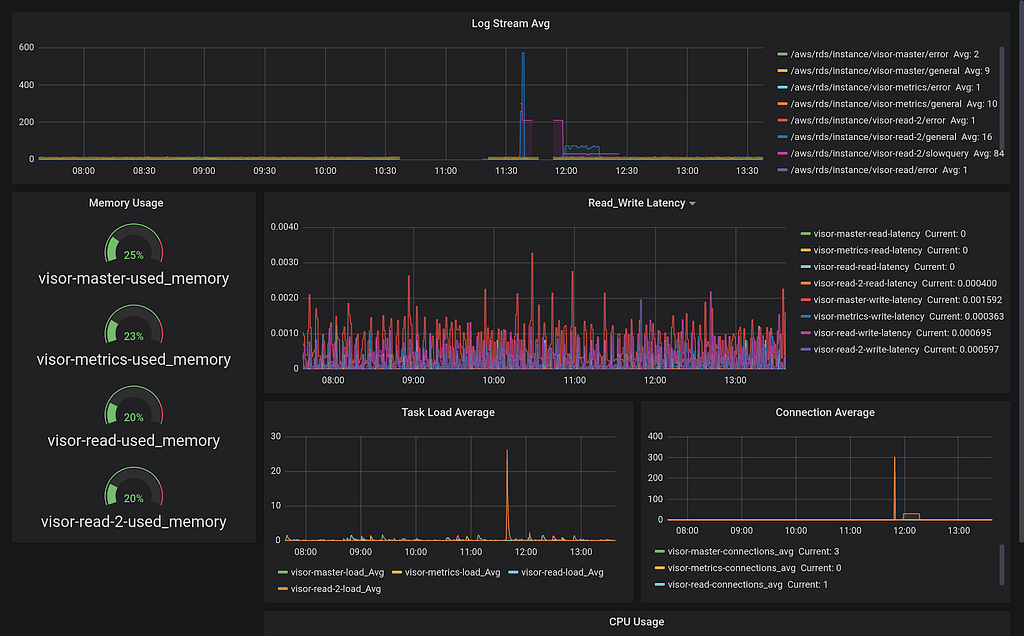The image size is (1024, 636).
Task: Open the Connection Average panel title
Action: click(x=825, y=413)
